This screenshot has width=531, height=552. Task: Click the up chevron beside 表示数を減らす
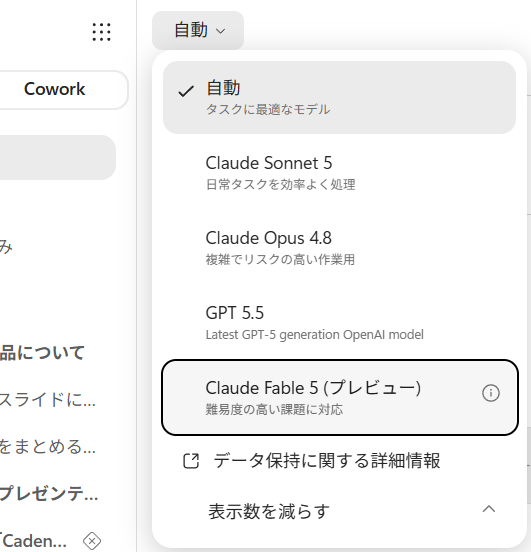pos(489,509)
